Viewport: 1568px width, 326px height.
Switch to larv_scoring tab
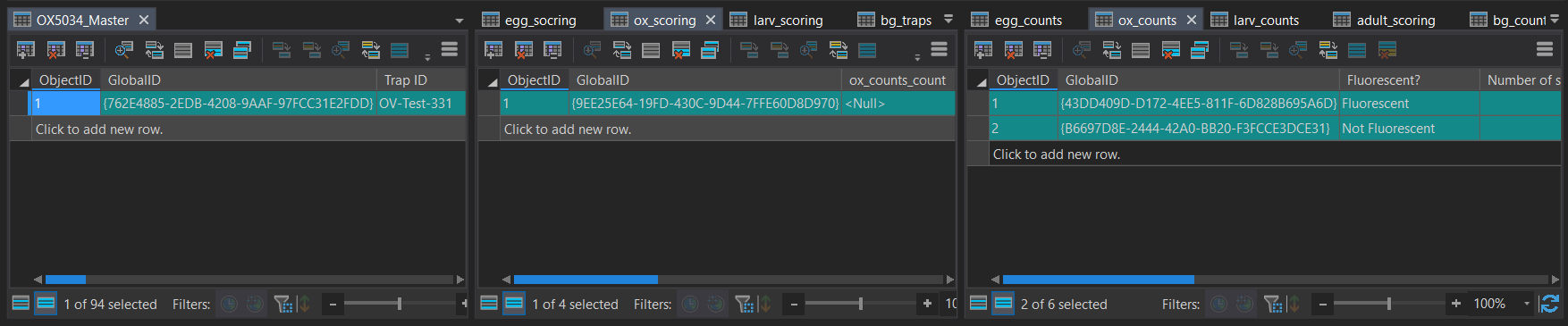777,20
